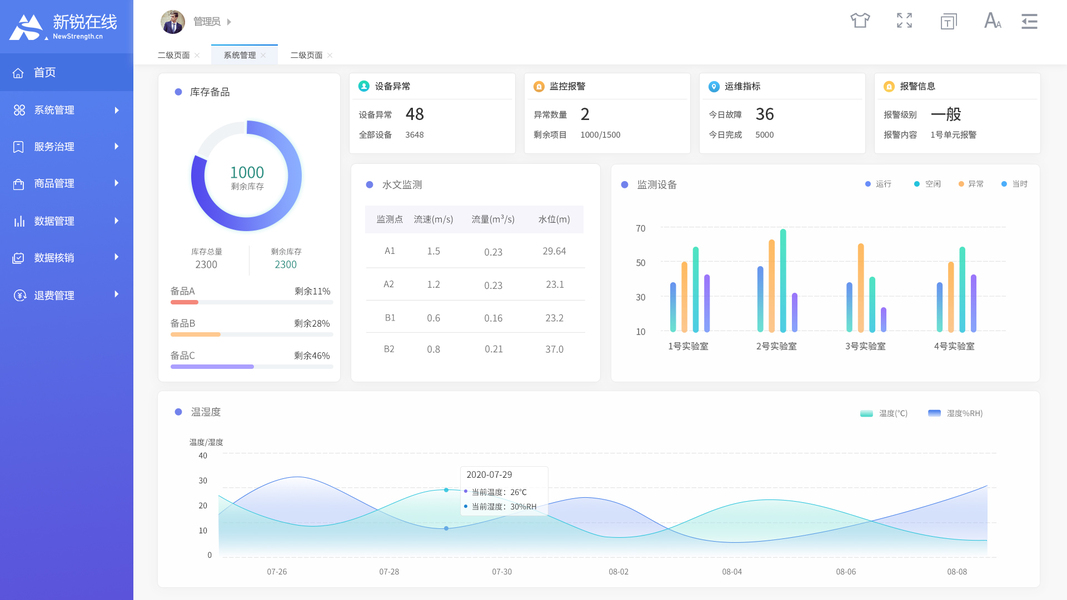The width and height of the screenshot is (1067, 600).
Task: Open the font size Aa icon
Action: (992, 20)
